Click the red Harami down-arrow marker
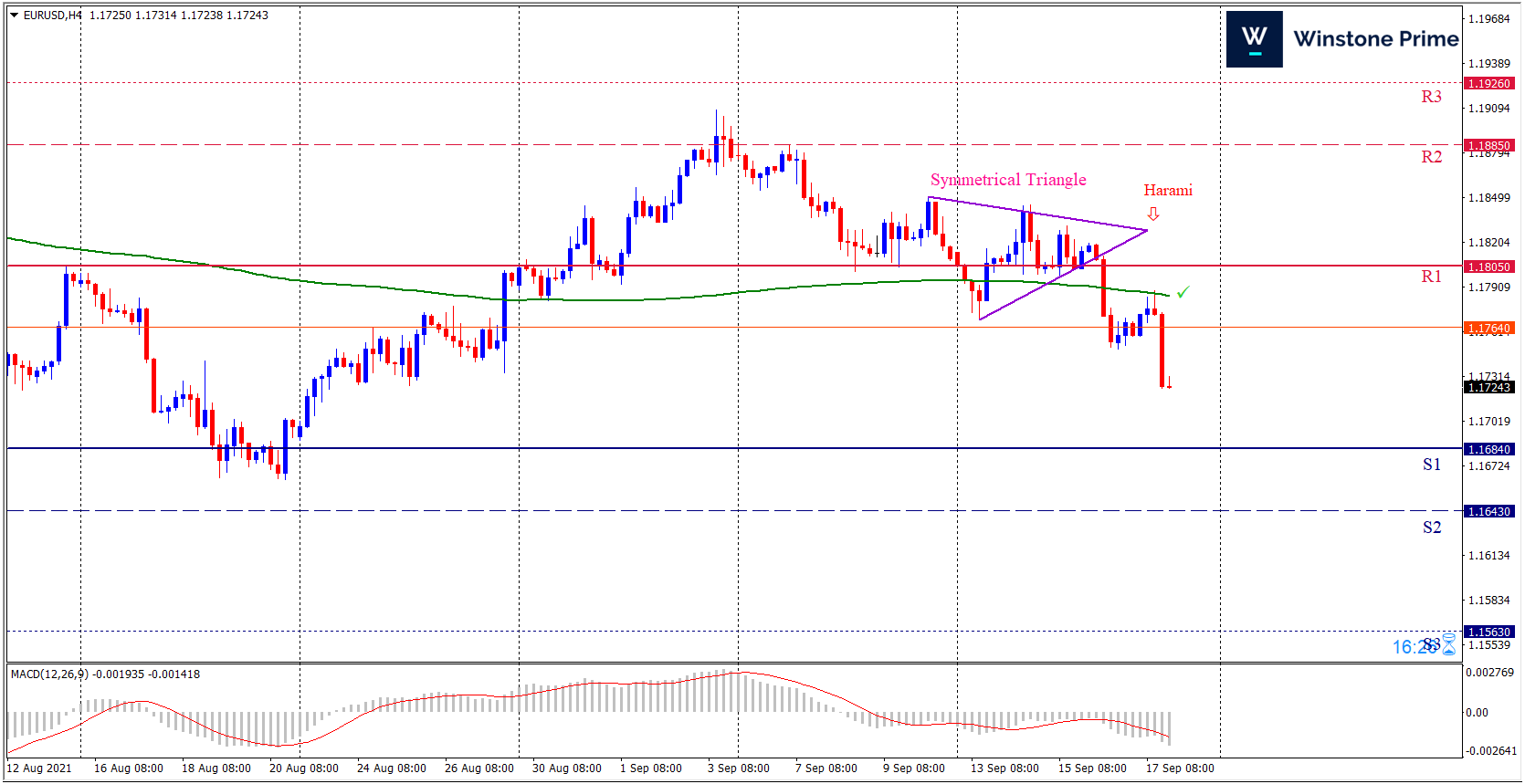The height and width of the screenshot is (784, 1525). [x=1153, y=214]
